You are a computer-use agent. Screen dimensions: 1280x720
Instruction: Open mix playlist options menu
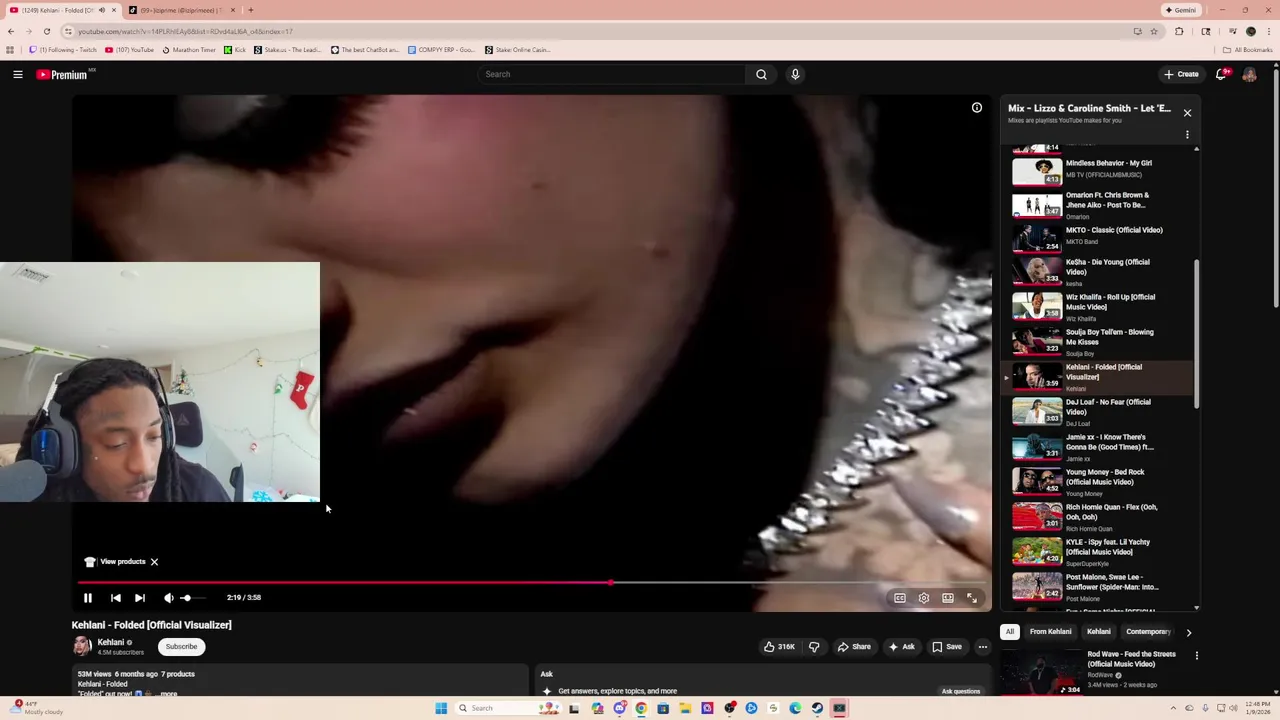(x=1187, y=135)
